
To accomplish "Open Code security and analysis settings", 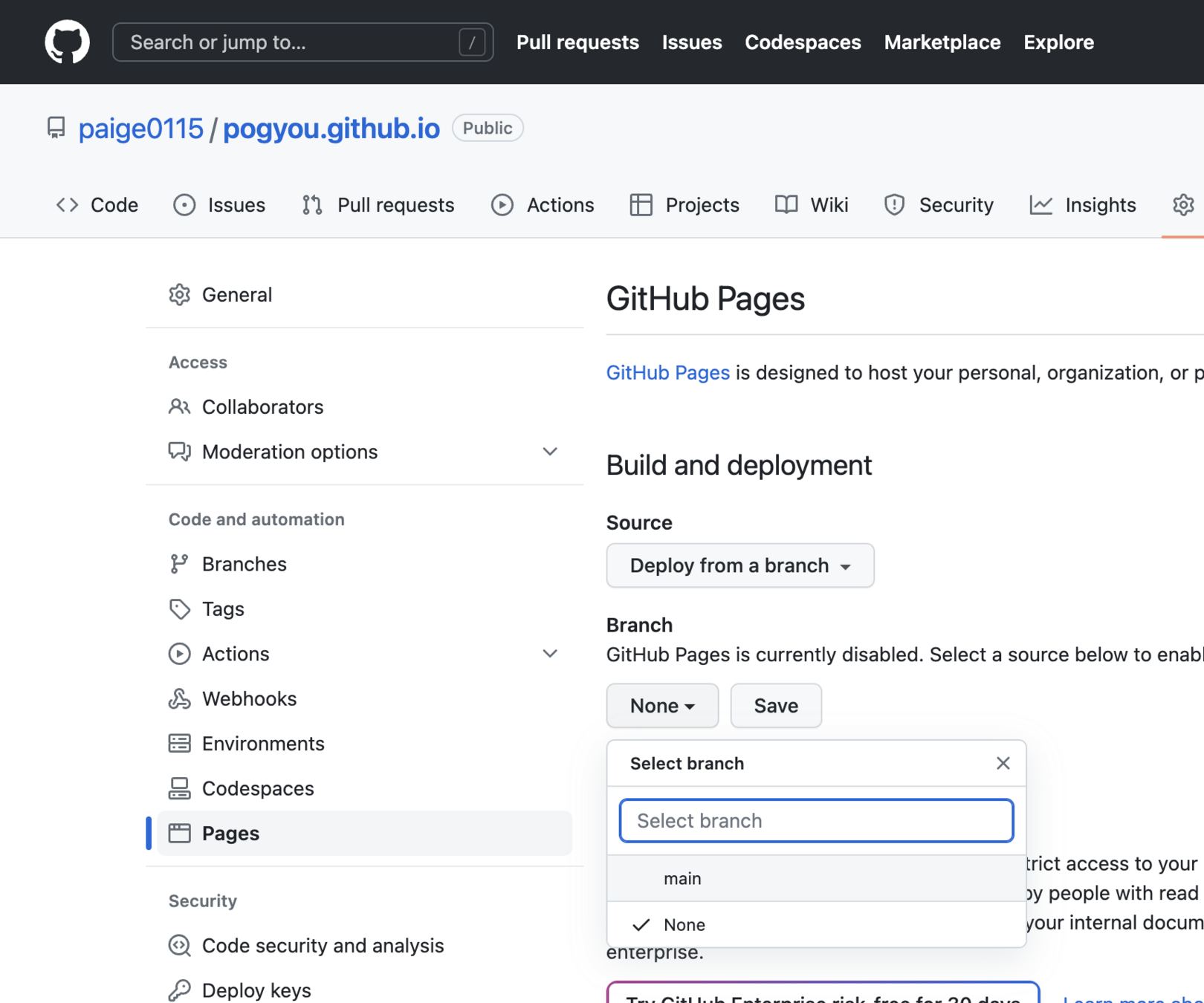I will [x=364, y=945].
